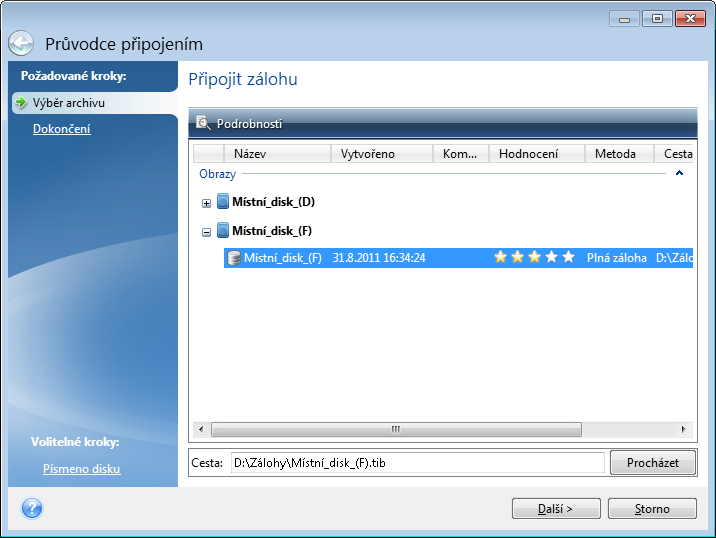The image size is (716, 538).
Task: Minimize the wizard window
Action: point(624,19)
